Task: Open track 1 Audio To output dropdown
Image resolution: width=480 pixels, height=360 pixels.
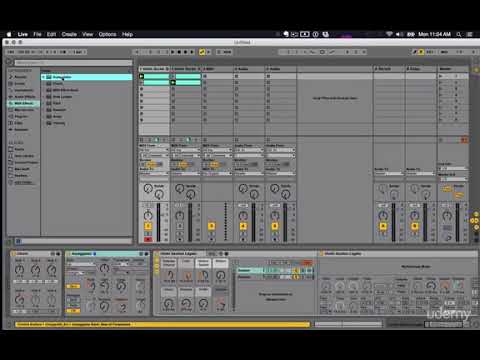Action: (154, 174)
